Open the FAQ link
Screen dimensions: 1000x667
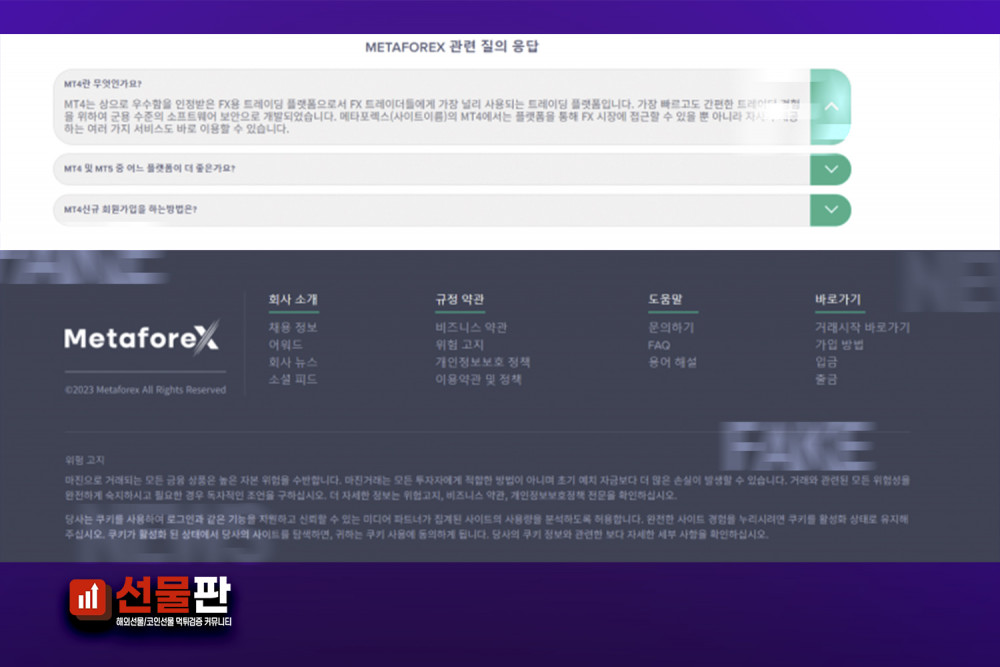[659, 345]
